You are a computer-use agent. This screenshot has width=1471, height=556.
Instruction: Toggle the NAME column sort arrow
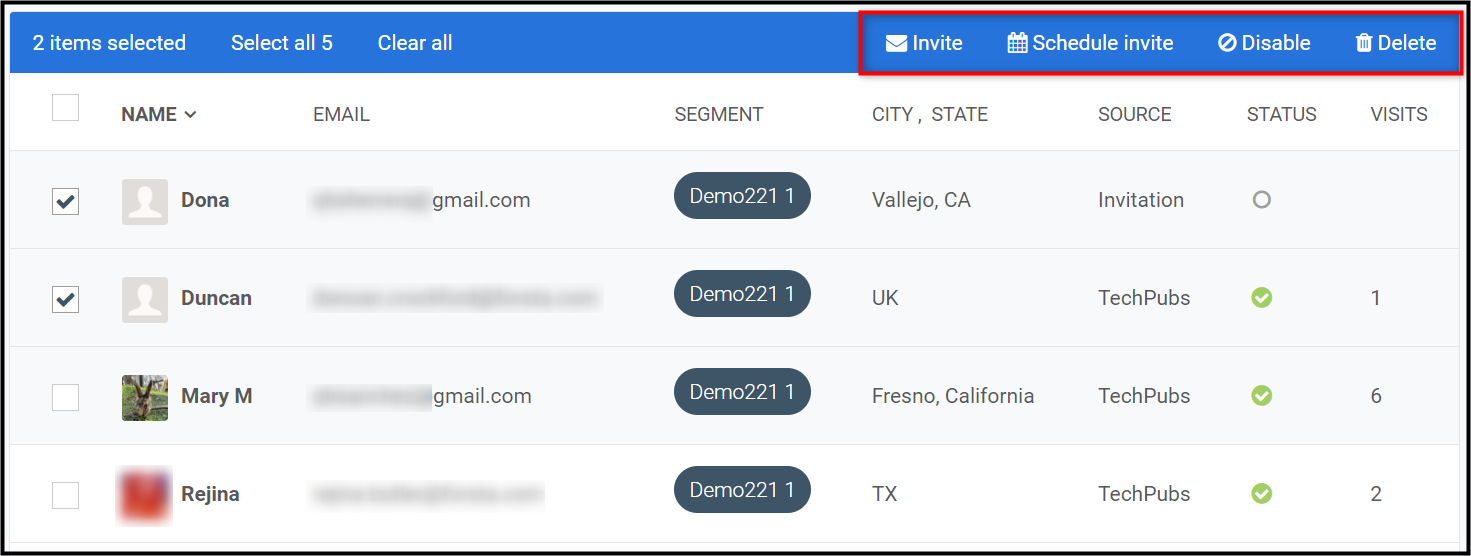190,115
